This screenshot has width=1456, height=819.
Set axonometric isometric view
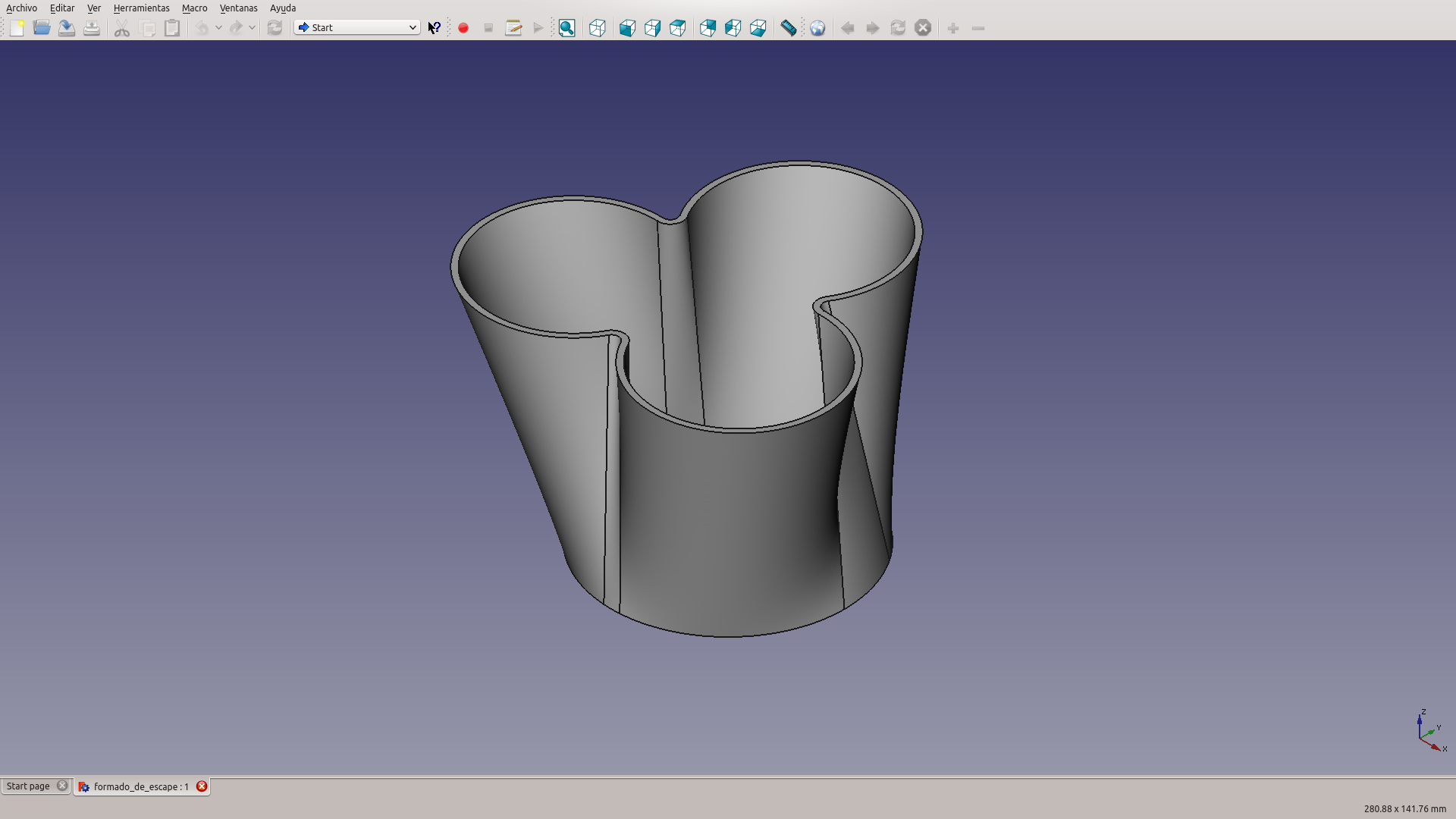point(598,28)
